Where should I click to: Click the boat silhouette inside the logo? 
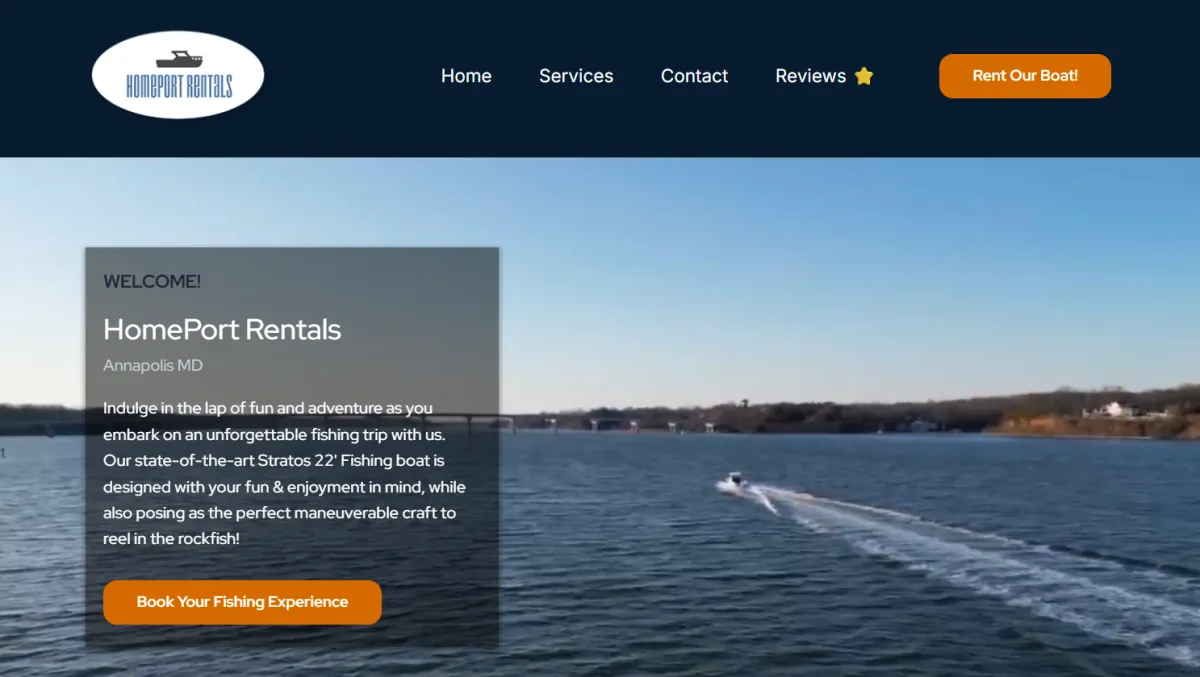coord(179,60)
